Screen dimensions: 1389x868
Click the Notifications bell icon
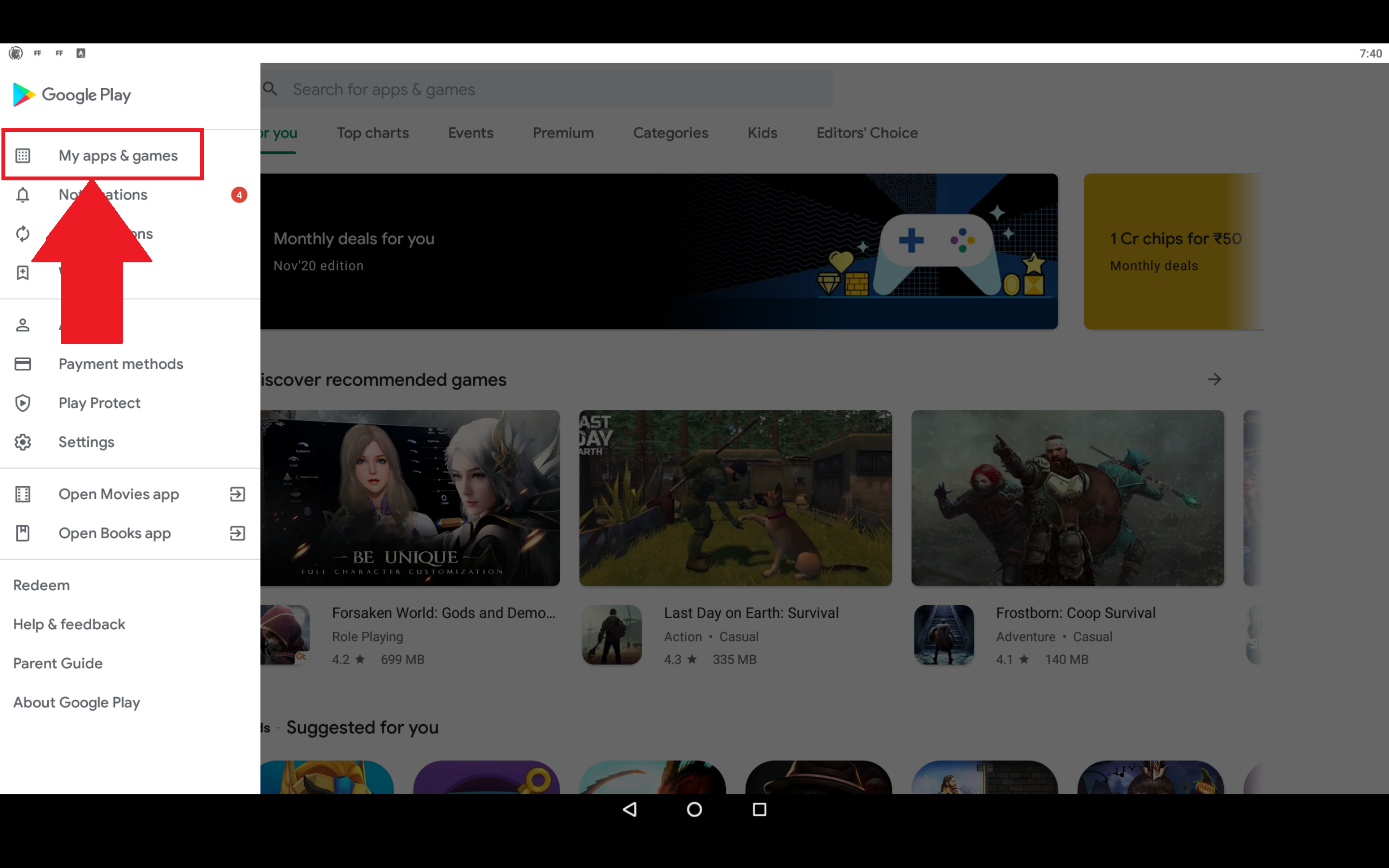point(22,195)
